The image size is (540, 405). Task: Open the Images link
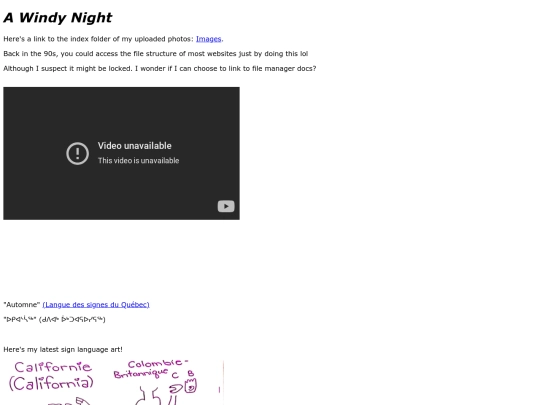[208, 39]
